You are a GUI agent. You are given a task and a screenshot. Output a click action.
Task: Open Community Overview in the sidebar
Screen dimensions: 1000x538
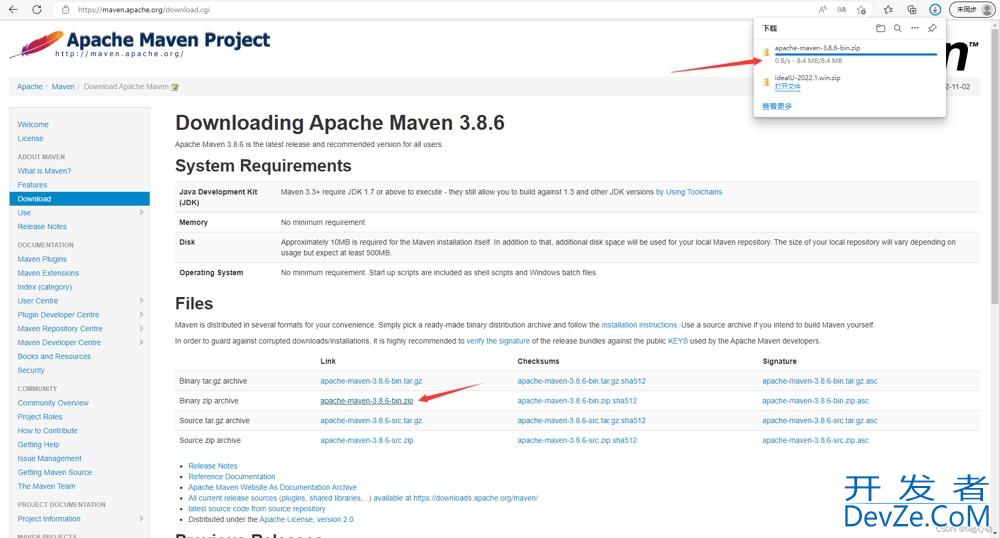click(53, 403)
